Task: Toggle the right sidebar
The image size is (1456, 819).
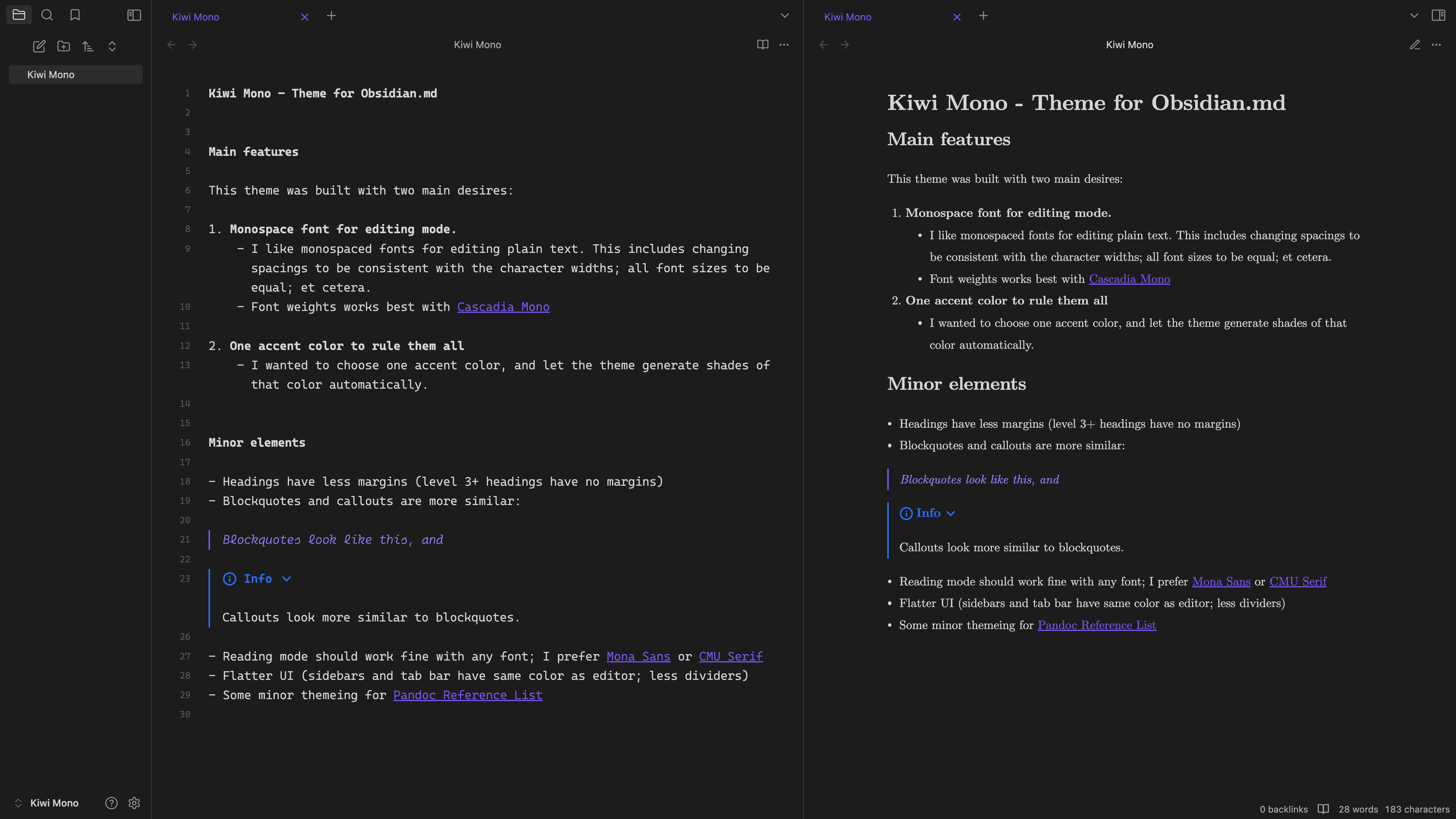Action: [1439, 15]
